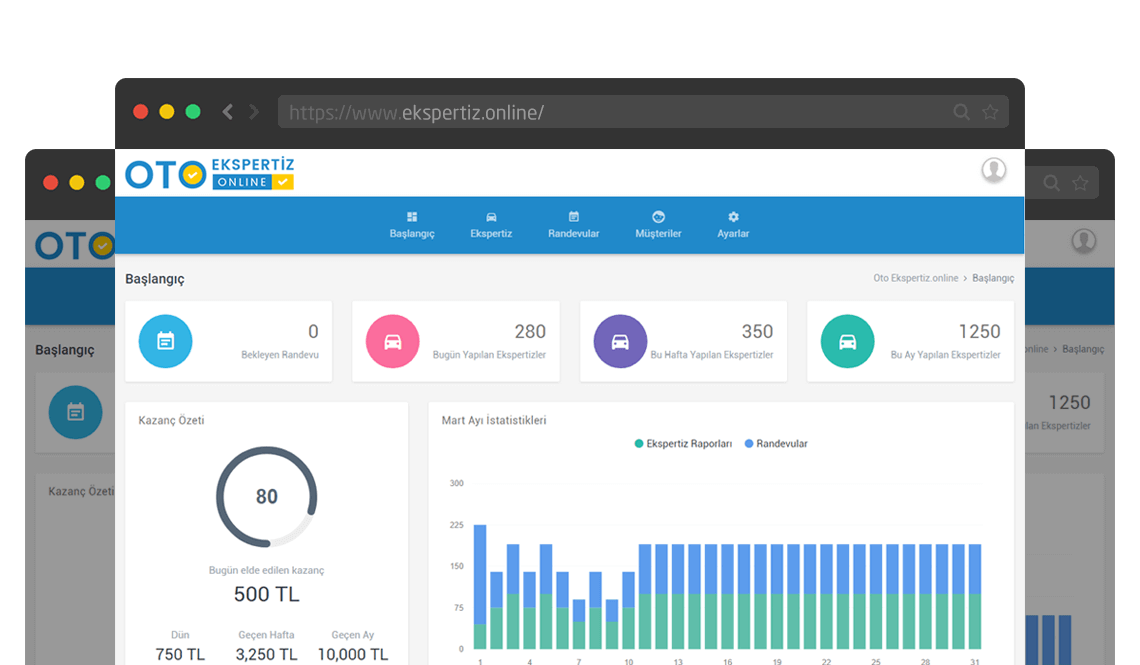Click the circular earnings gauge showing 80
Image resolution: width=1140 pixels, height=665 pixels.
[267, 496]
